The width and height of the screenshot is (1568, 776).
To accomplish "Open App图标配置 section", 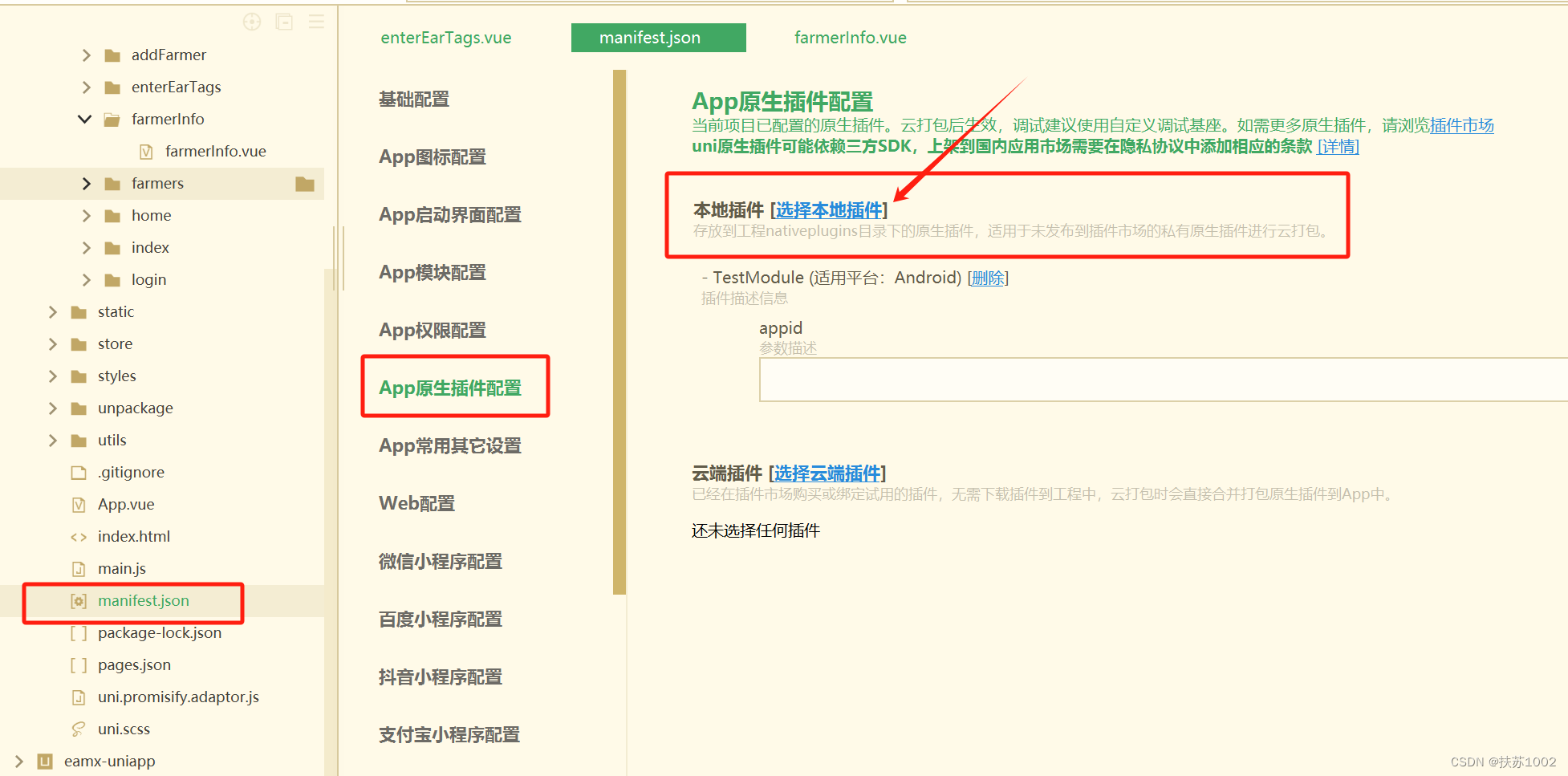I will (x=433, y=157).
